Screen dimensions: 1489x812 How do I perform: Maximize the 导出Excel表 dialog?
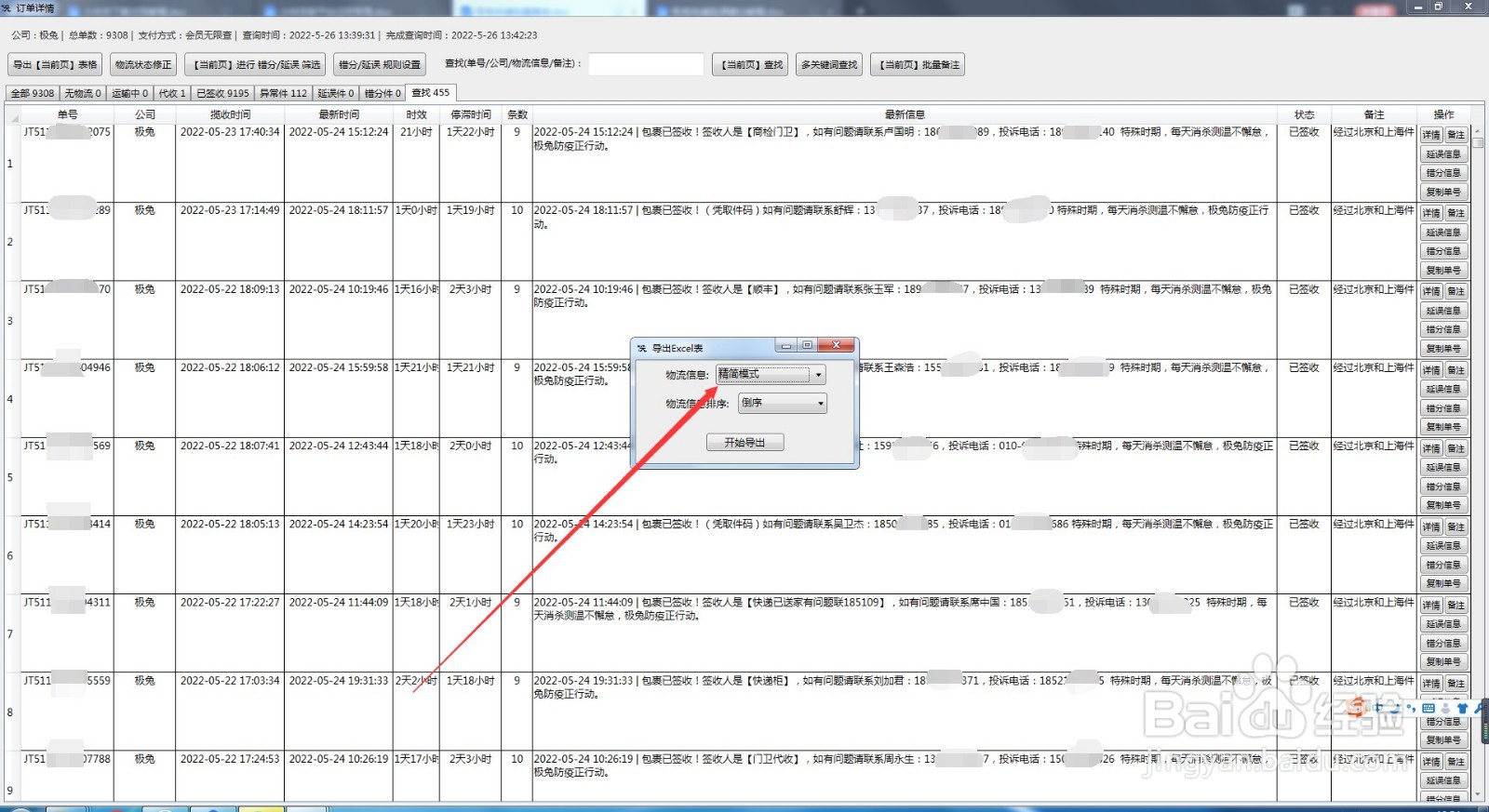click(807, 345)
